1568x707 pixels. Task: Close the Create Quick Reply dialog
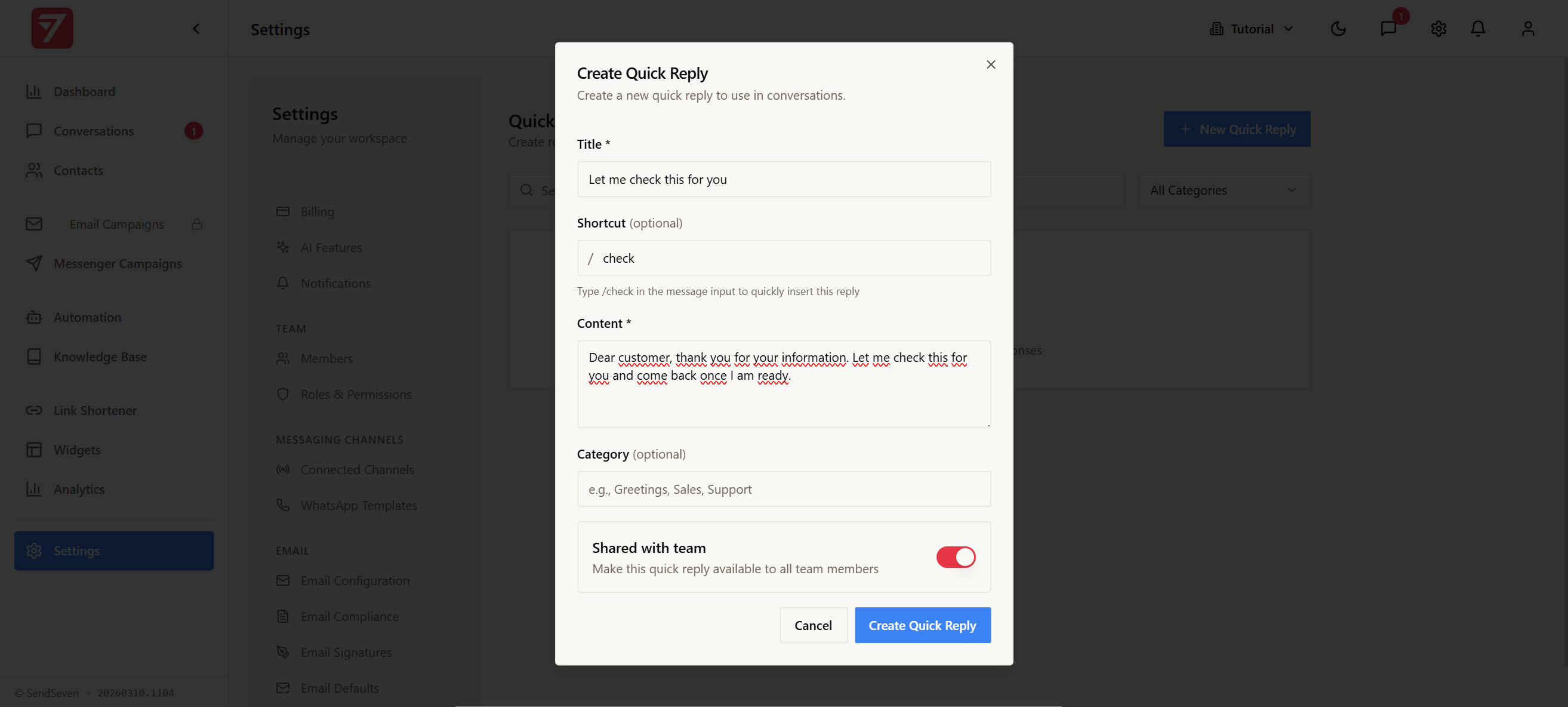(x=990, y=64)
